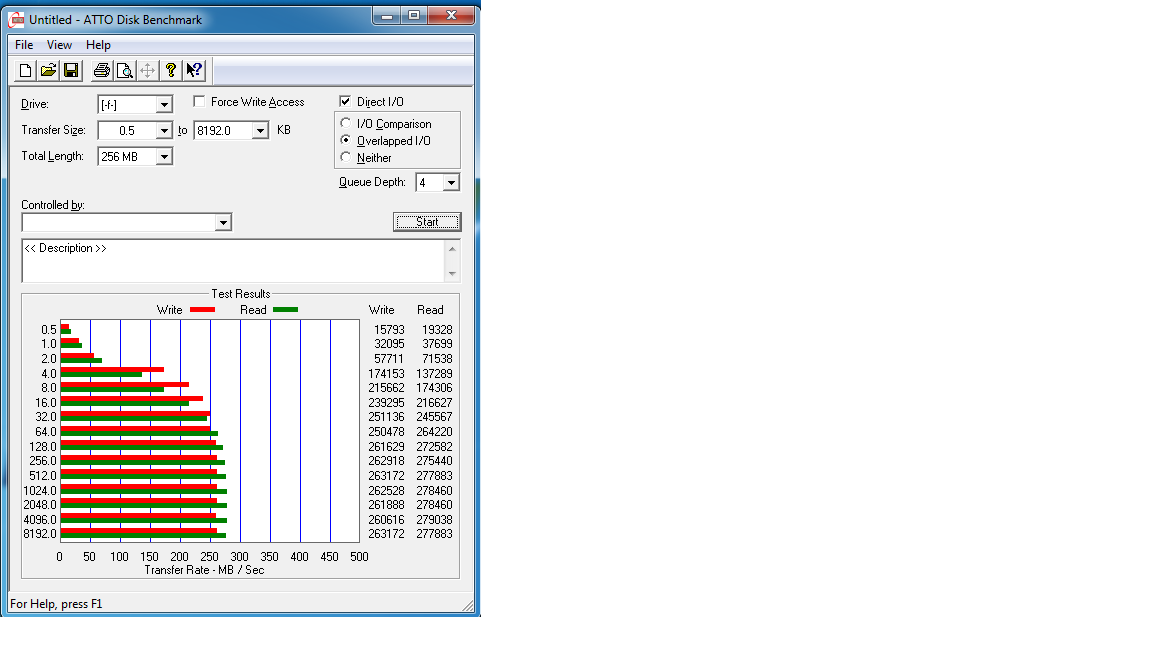Open the Help menu
Image resolution: width=1152 pixels, height=648 pixels.
pos(98,45)
